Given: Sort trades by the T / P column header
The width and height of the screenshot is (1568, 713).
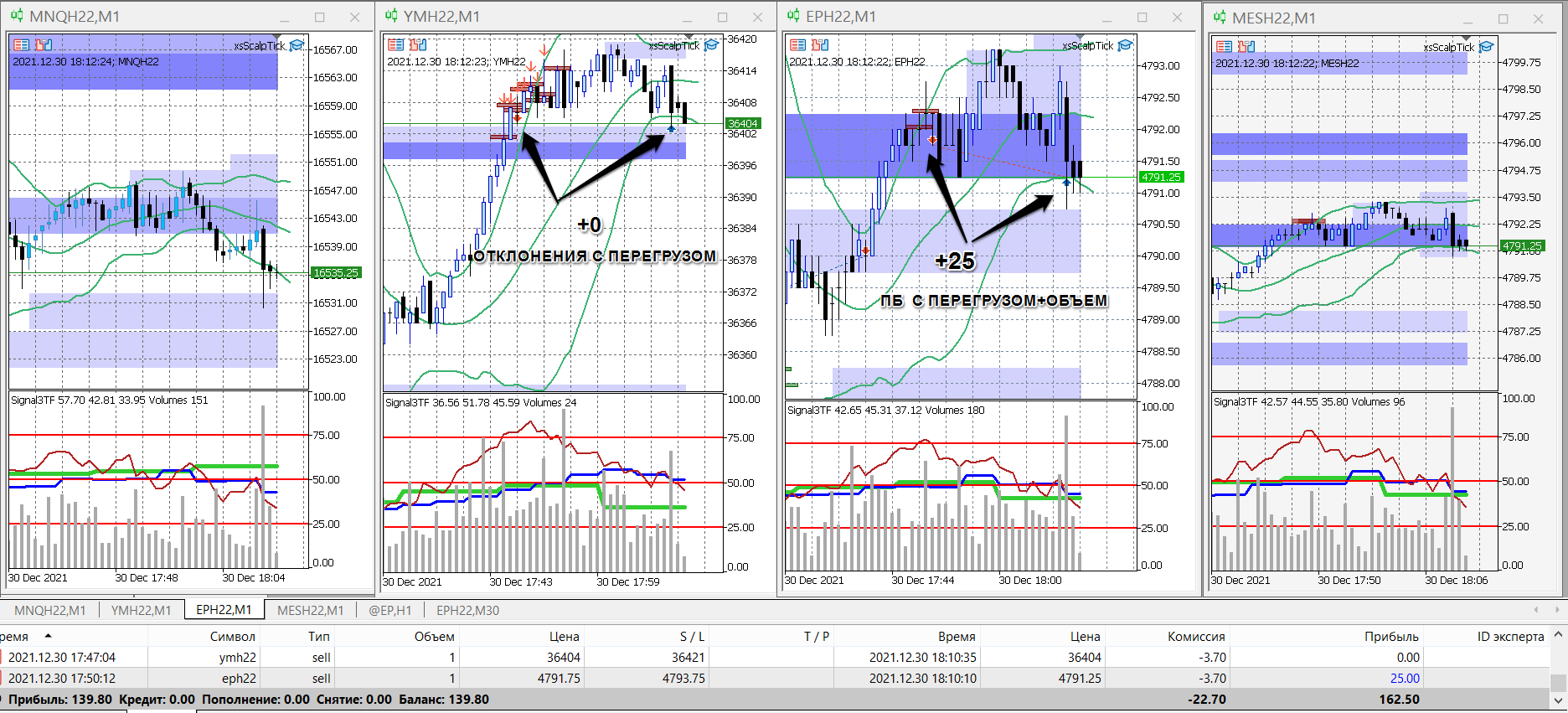Looking at the screenshot, I should [x=817, y=637].
